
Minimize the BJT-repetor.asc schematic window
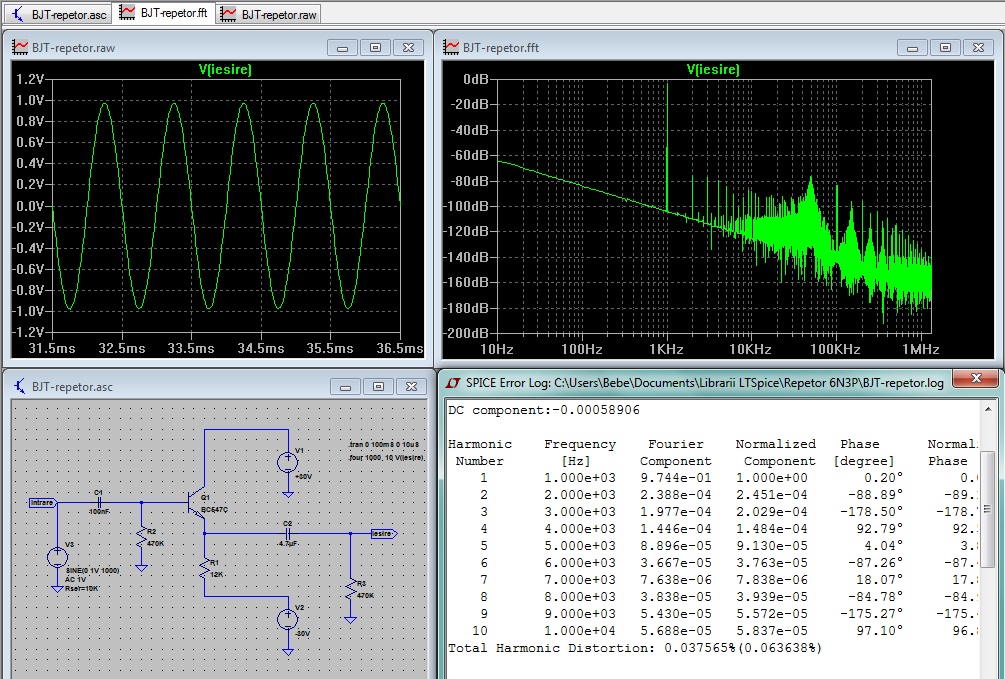tap(345, 387)
